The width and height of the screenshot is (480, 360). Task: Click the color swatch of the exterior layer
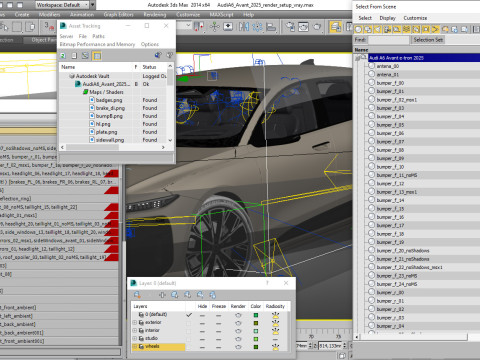(x=256, y=323)
